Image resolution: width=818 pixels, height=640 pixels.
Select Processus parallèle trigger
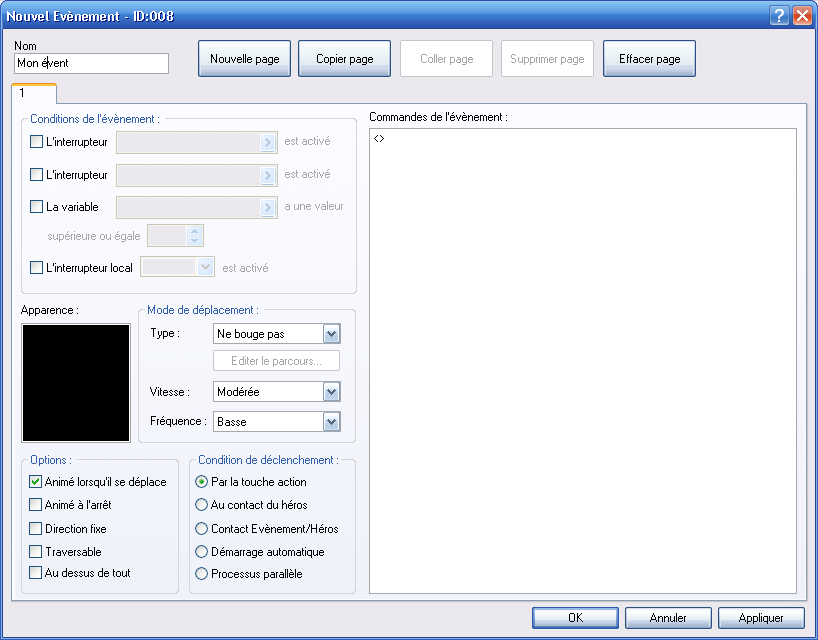[201, 574]
